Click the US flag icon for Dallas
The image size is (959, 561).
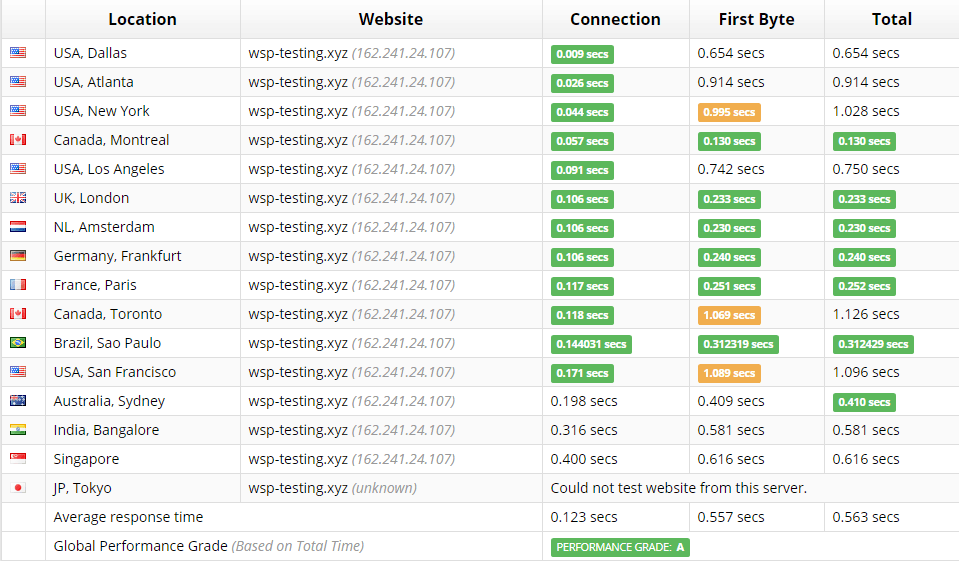point(18,53)
